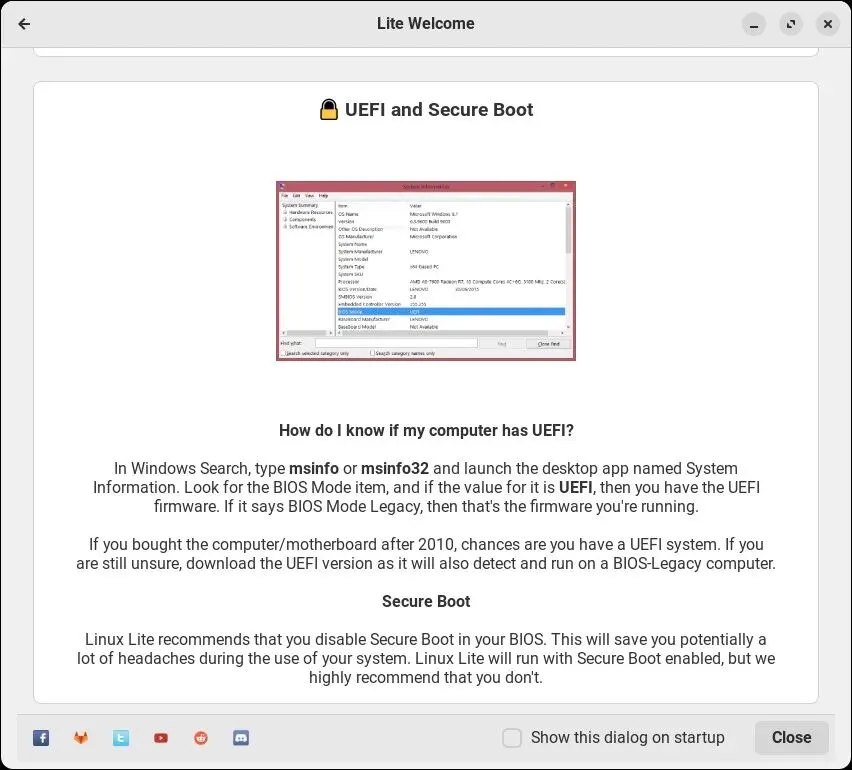
Task: Open the GitLab fox icon
Action: (81, 737)
